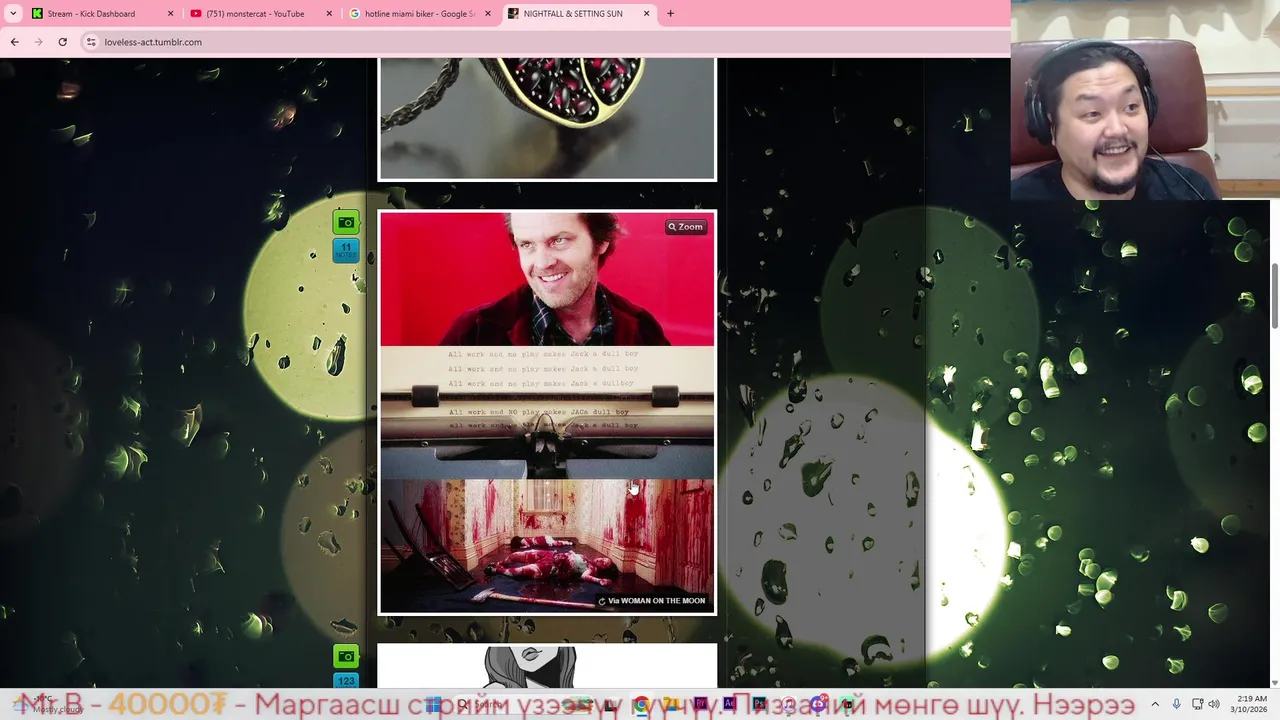Open a new browser tab
1280x720 pixels.
670,14
